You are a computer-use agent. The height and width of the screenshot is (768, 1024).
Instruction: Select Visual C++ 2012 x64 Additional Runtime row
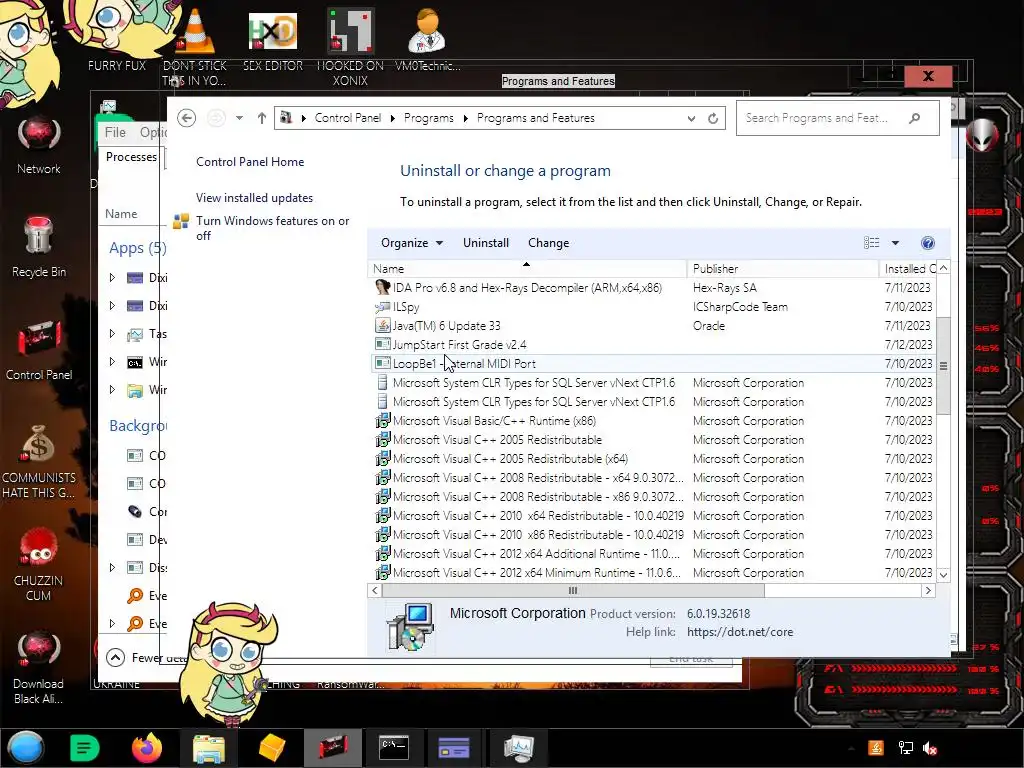[x=652, y=554]
